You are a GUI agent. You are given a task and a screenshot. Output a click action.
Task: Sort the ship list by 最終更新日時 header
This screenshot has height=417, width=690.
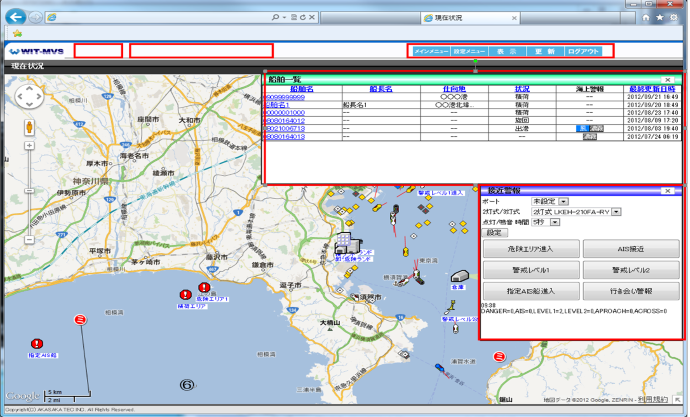tap(652, 89)
